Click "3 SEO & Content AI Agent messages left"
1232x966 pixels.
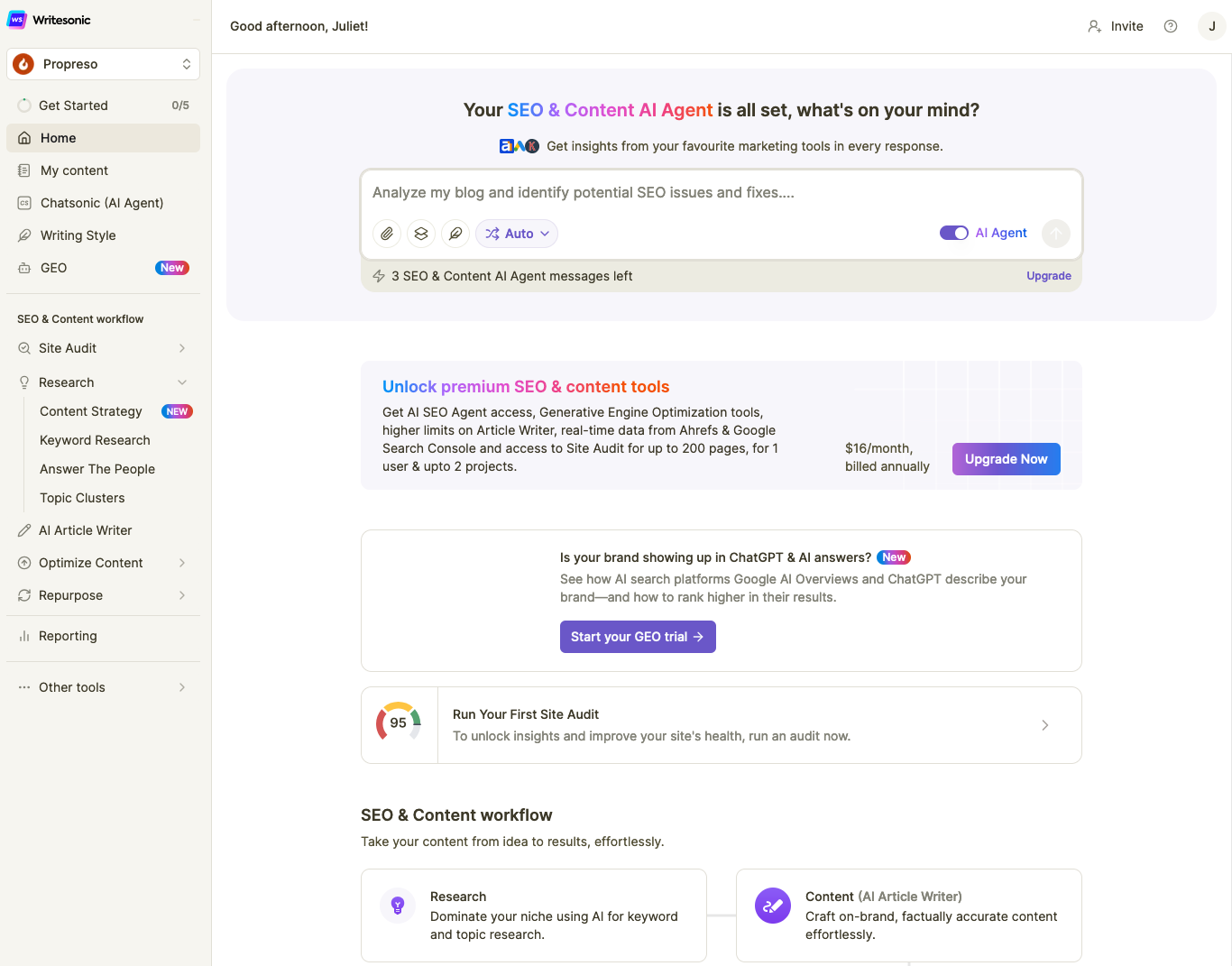pos(511,276)
